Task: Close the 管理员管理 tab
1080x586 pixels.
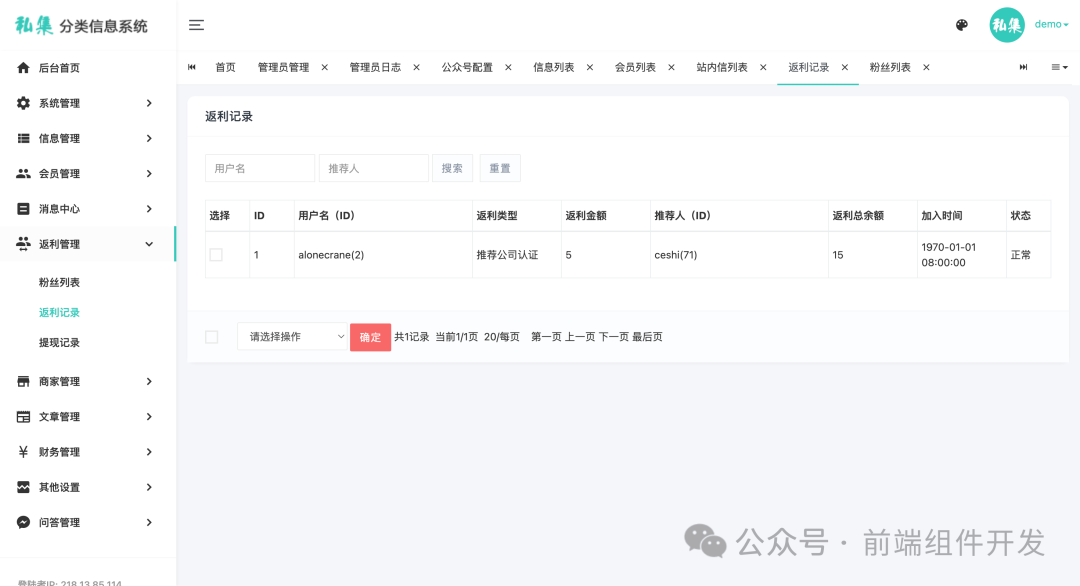Action: point(324,67)
